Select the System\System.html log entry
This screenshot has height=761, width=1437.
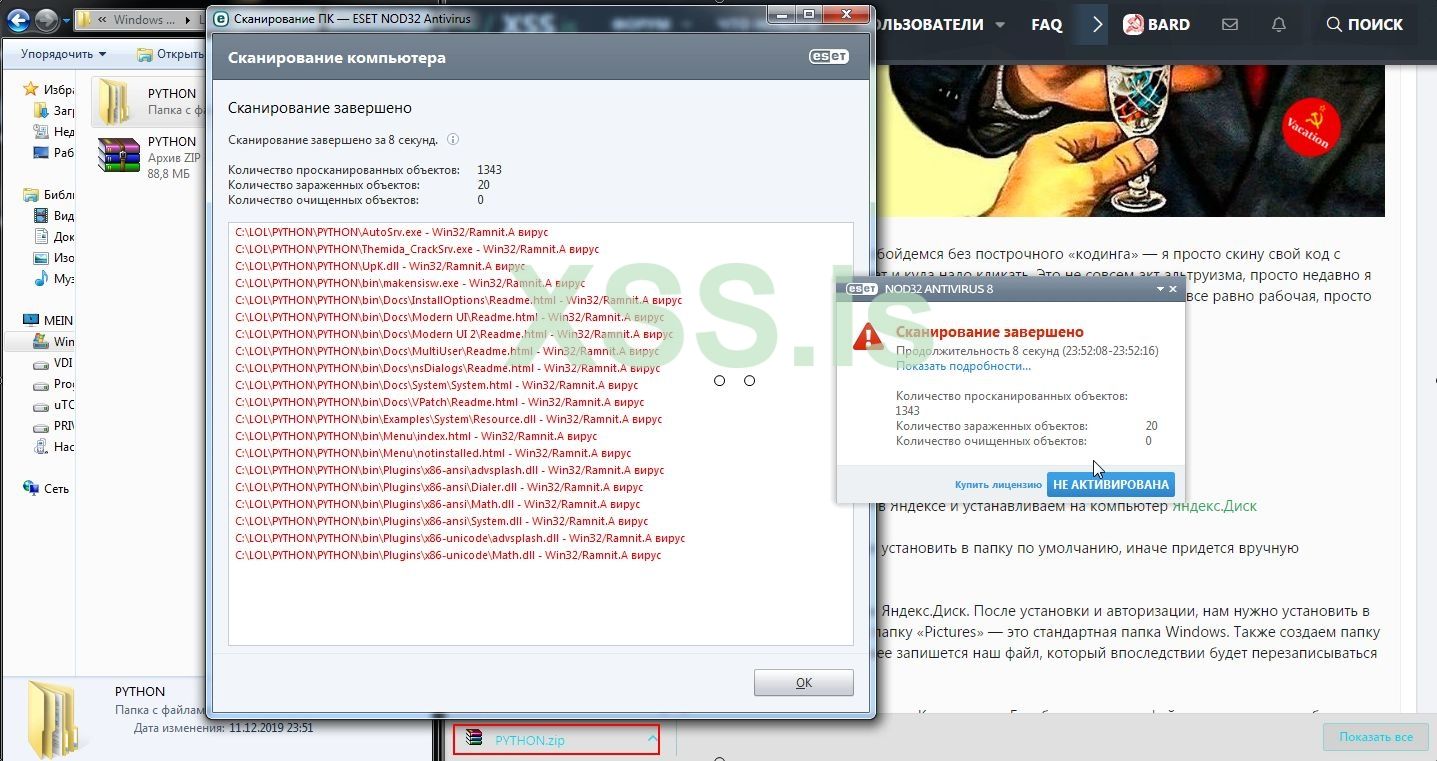point(437,385)
